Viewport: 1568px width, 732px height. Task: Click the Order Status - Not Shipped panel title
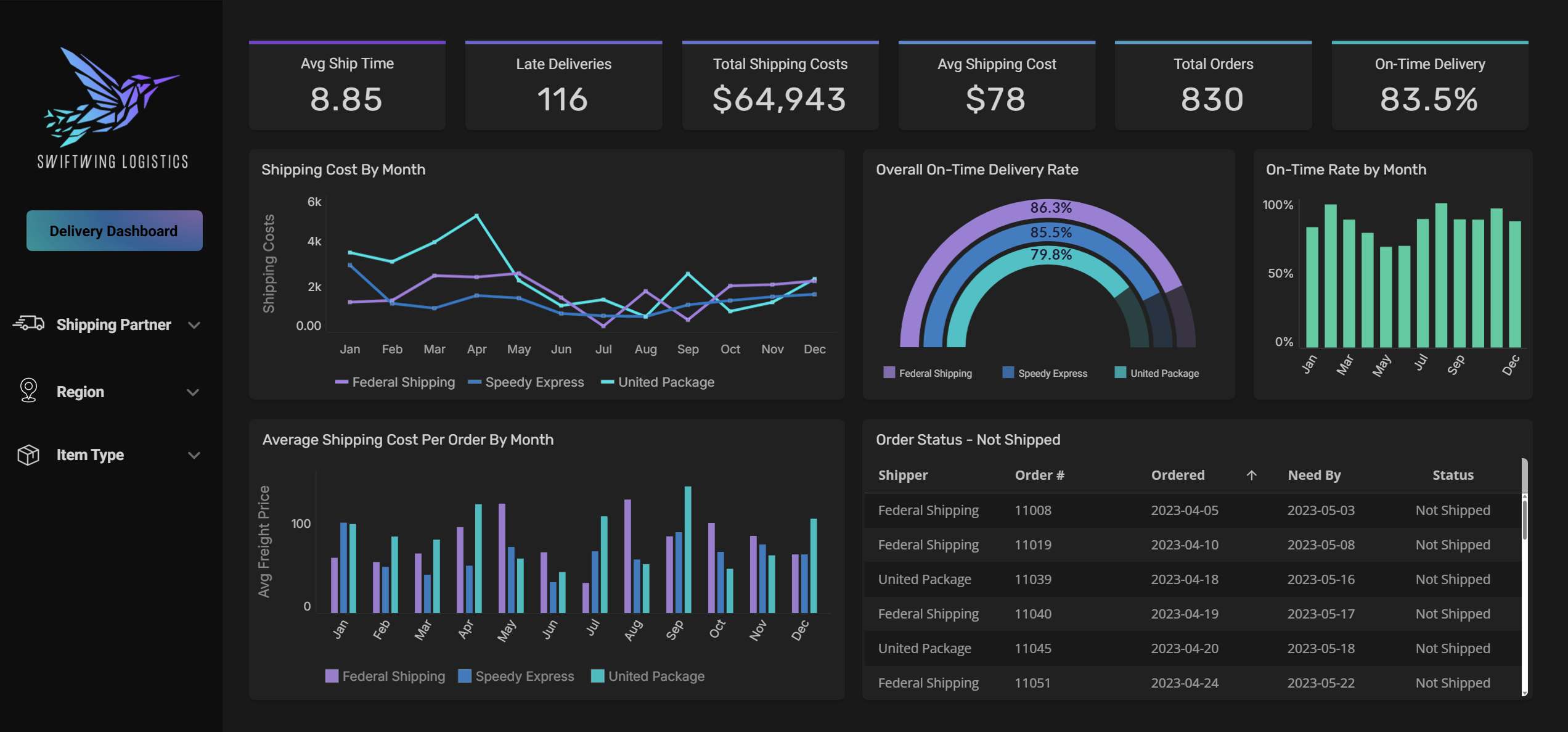(x=968, y=440)
